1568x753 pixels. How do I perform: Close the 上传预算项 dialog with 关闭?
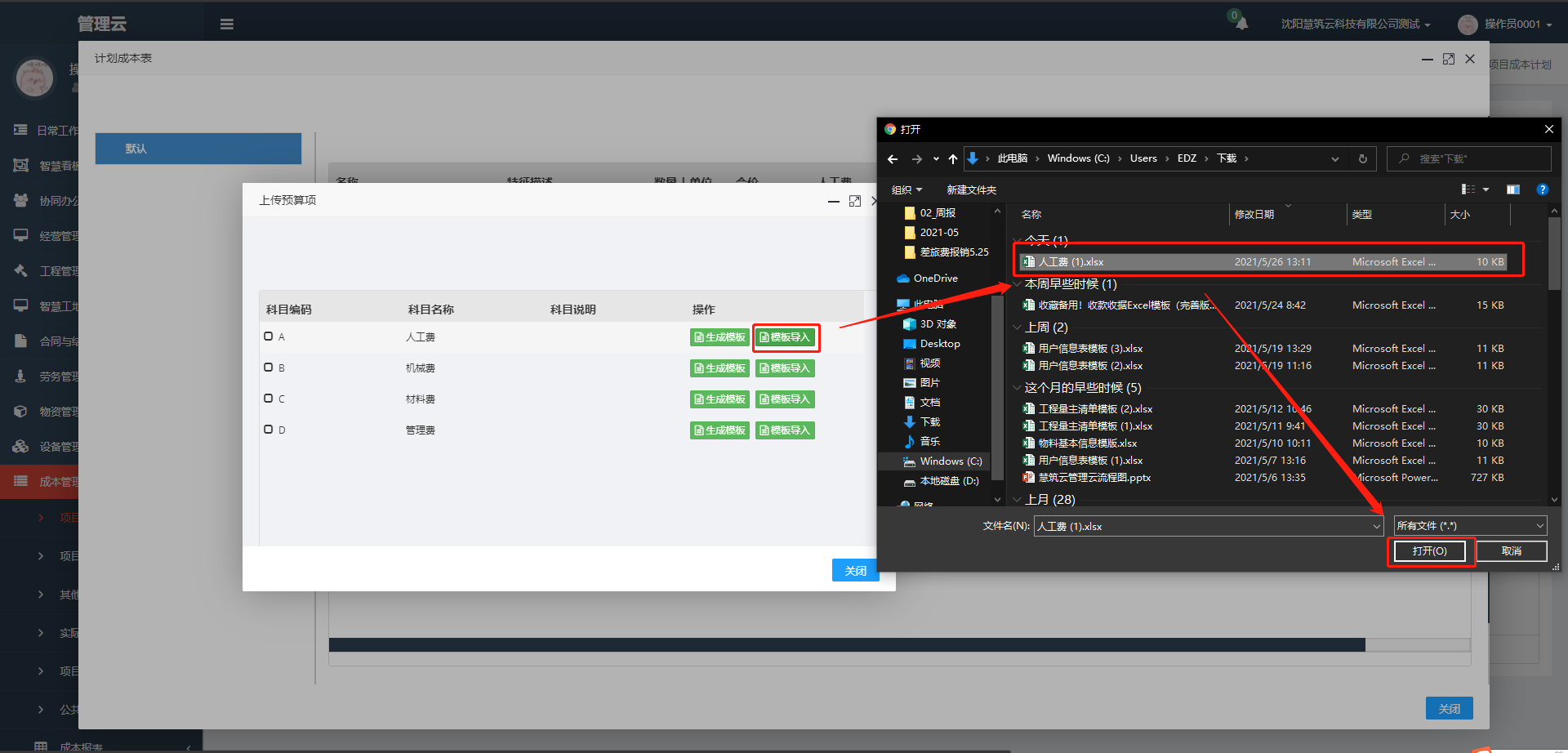(x=855, y=570)
